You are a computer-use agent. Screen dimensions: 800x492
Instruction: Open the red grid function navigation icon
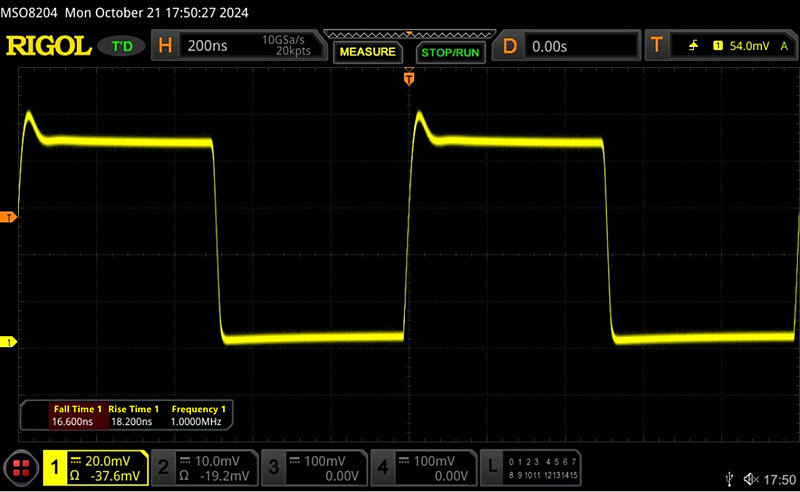click(x=21, y=468)
